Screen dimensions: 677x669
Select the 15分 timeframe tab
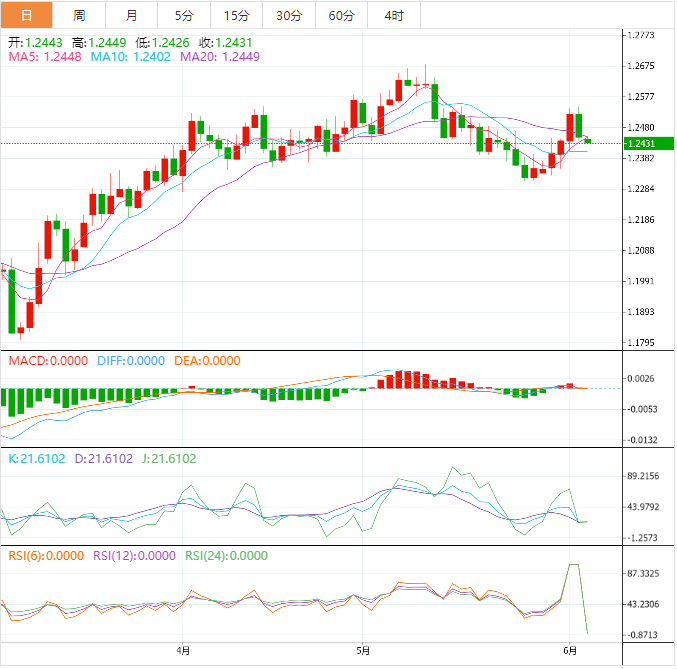tap(237, 15)
